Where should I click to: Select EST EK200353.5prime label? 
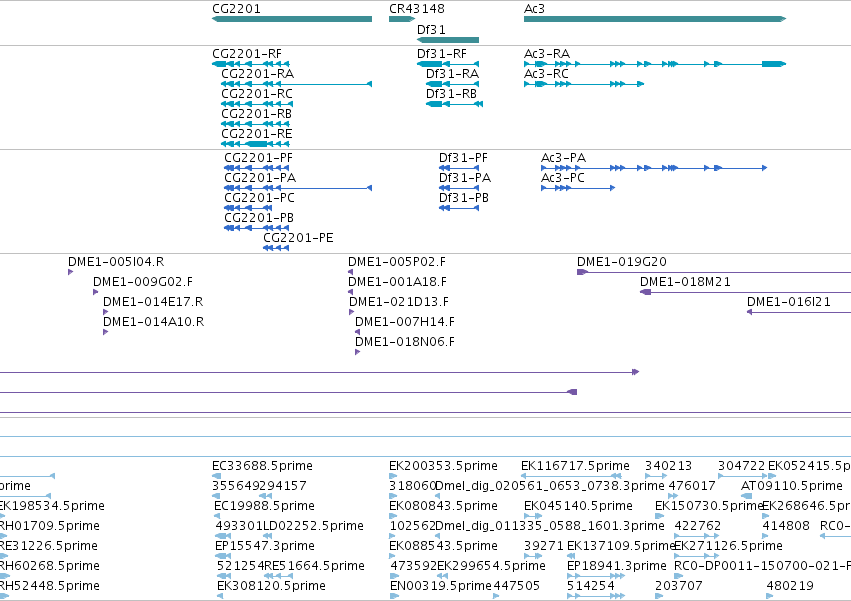[443, 466]
